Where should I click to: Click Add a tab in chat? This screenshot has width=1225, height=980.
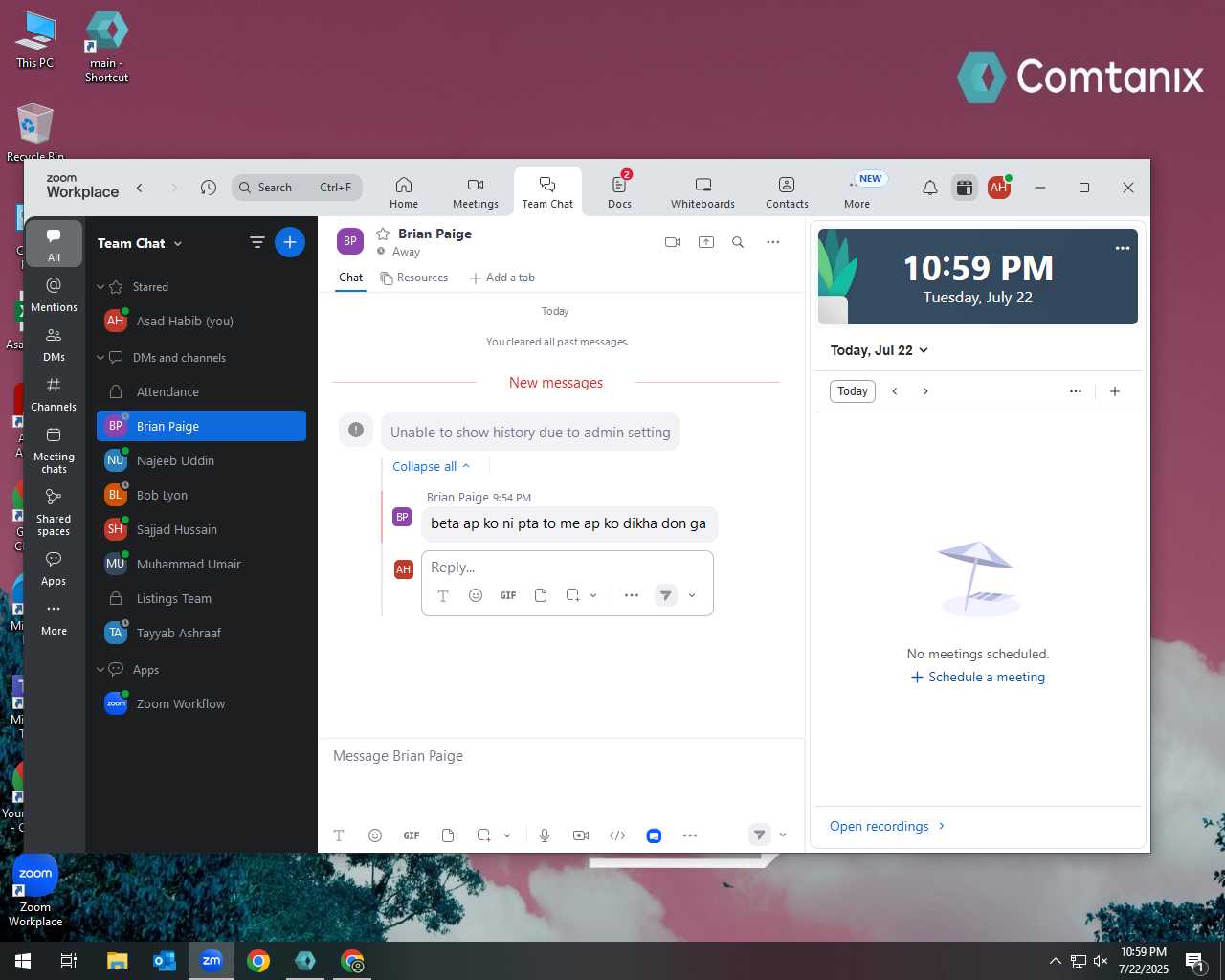(502, 278)
